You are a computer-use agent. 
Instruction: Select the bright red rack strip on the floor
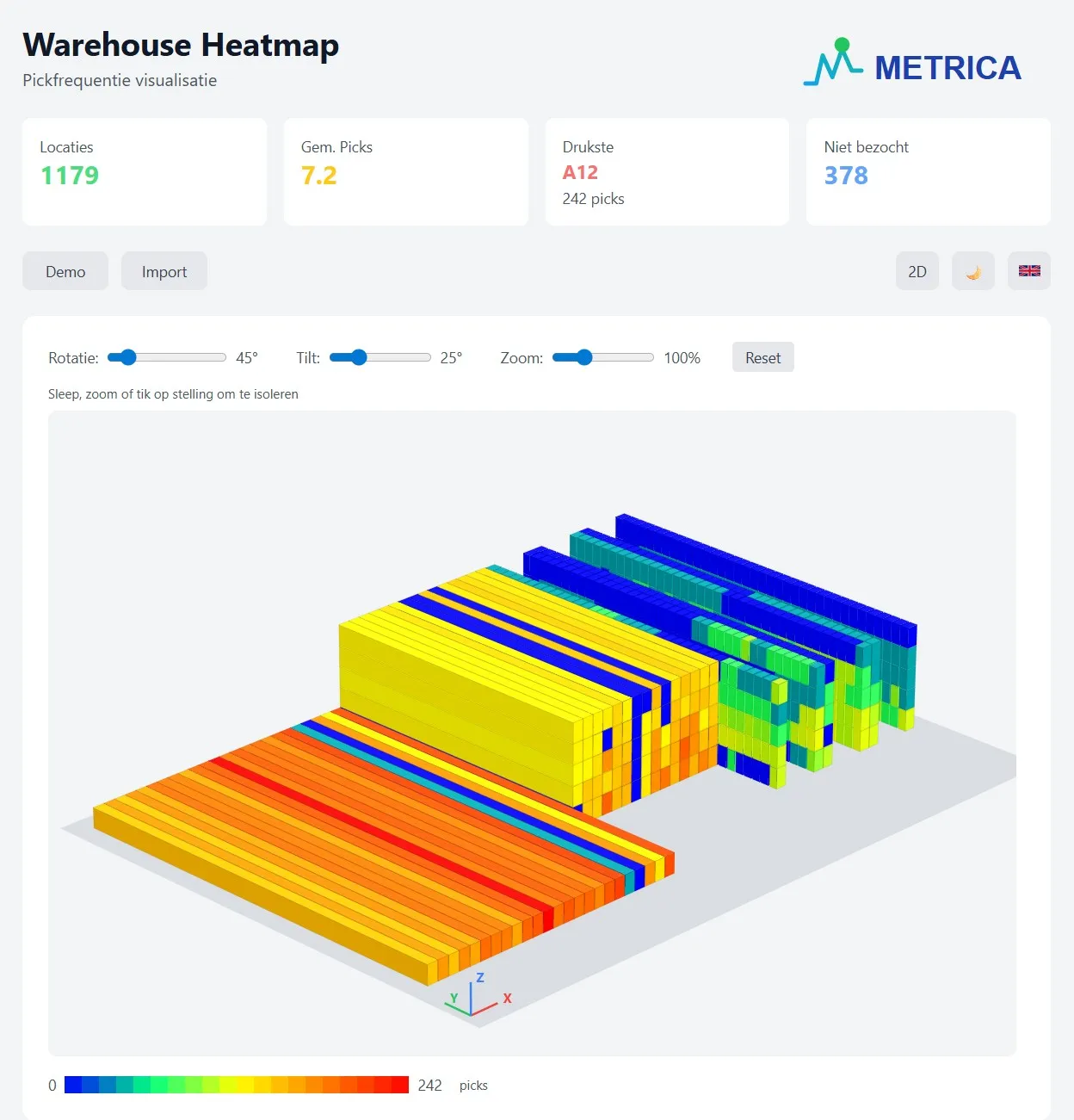(379, 832)
